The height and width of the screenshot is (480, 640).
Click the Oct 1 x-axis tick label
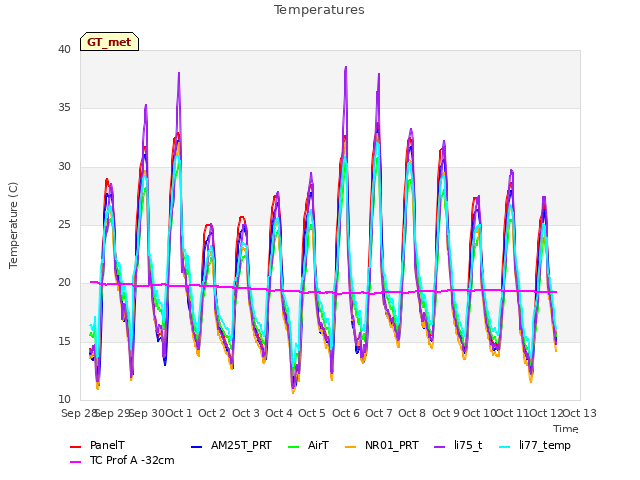click(x=179, y=413)
